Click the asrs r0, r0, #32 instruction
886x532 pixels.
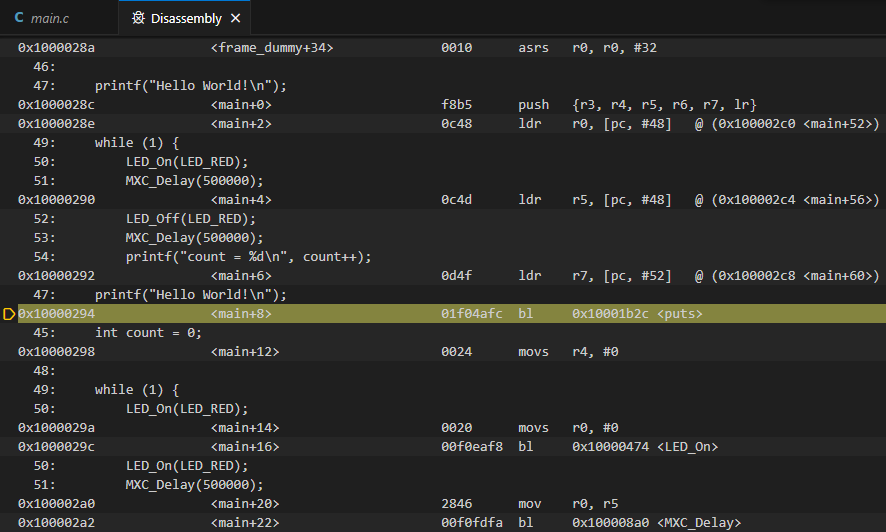point(587,47)
